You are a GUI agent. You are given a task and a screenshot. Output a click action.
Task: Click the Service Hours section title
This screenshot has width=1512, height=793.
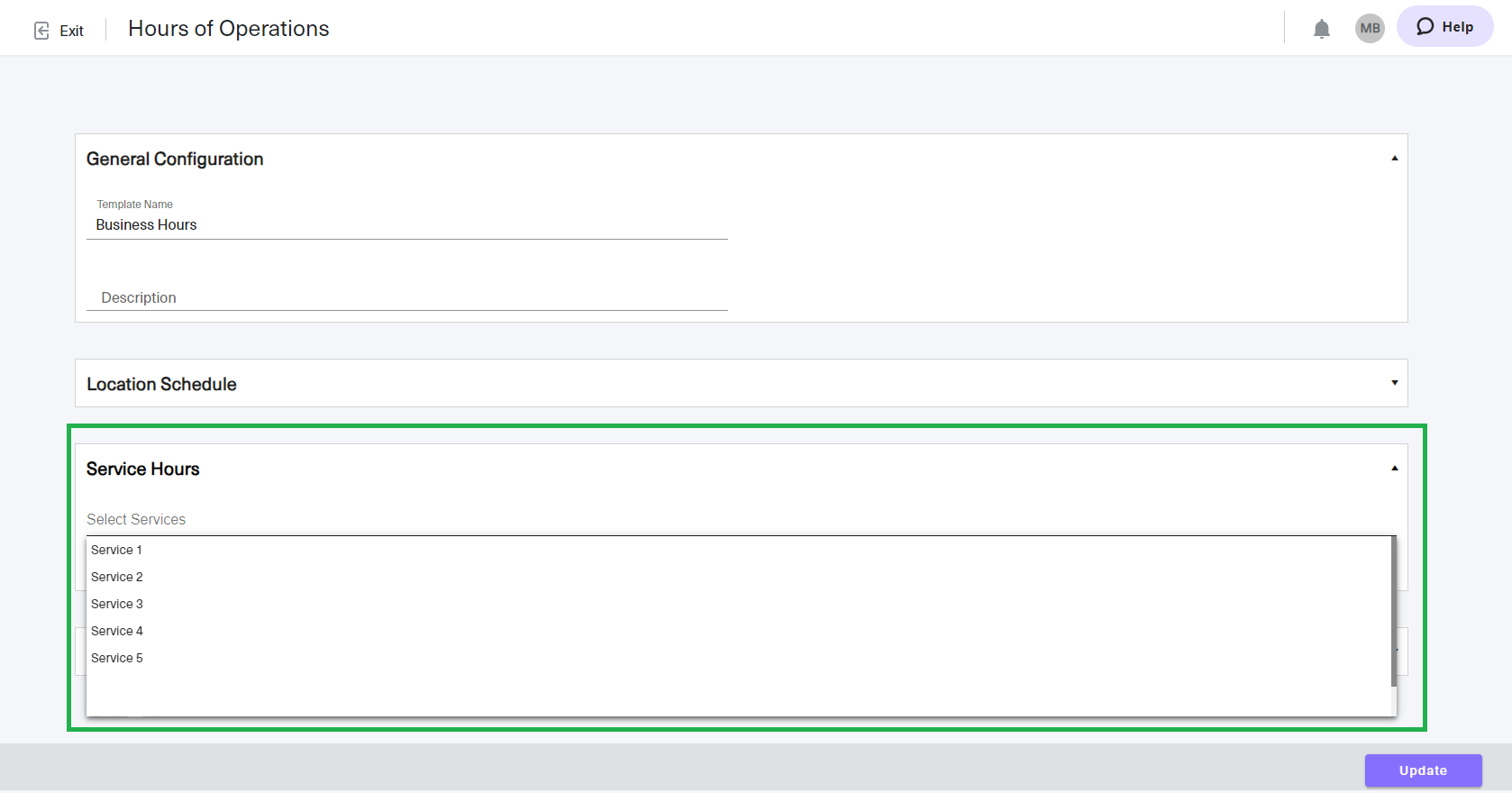[x=143, y=469]
